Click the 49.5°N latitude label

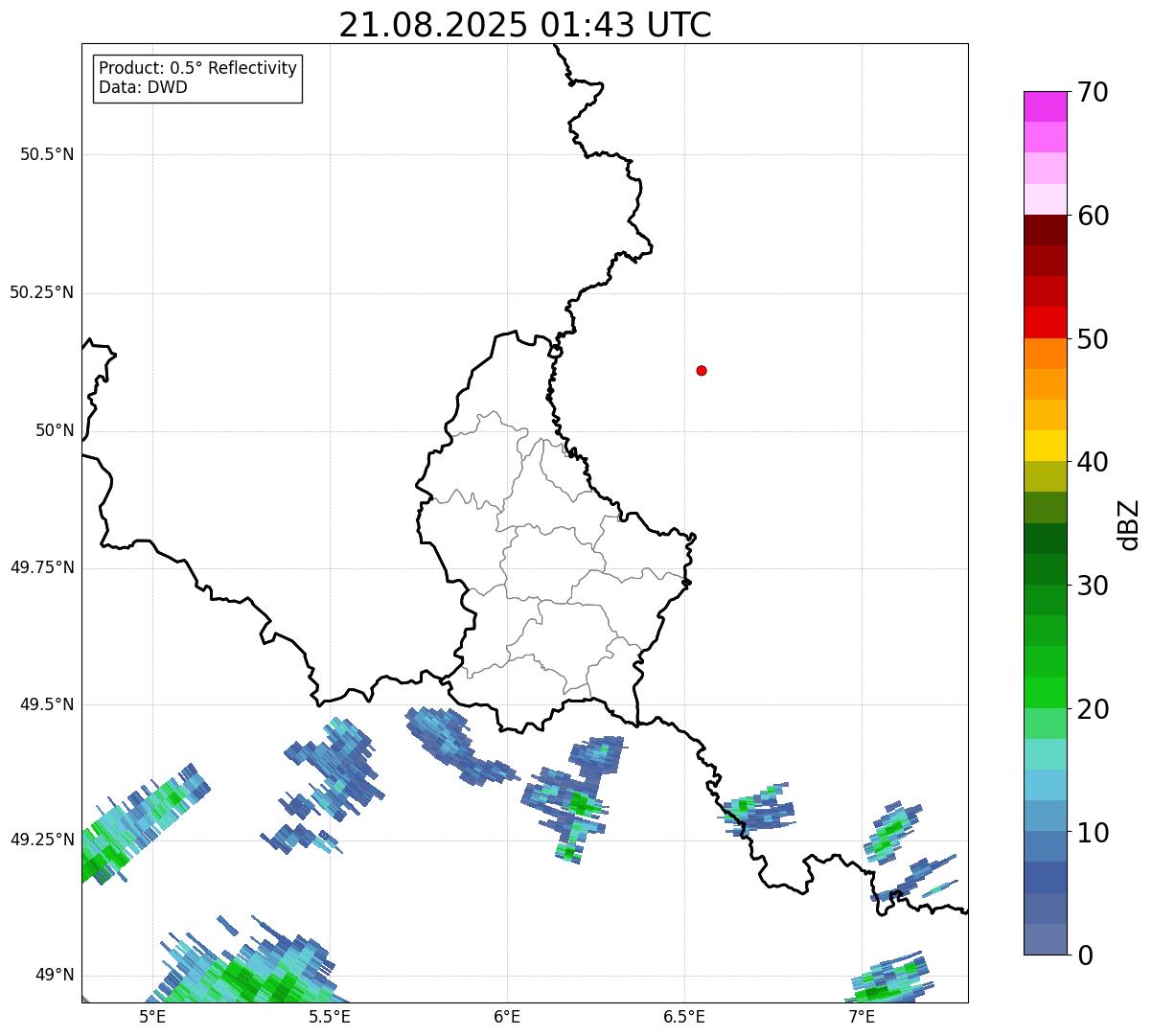pos(47,704)
